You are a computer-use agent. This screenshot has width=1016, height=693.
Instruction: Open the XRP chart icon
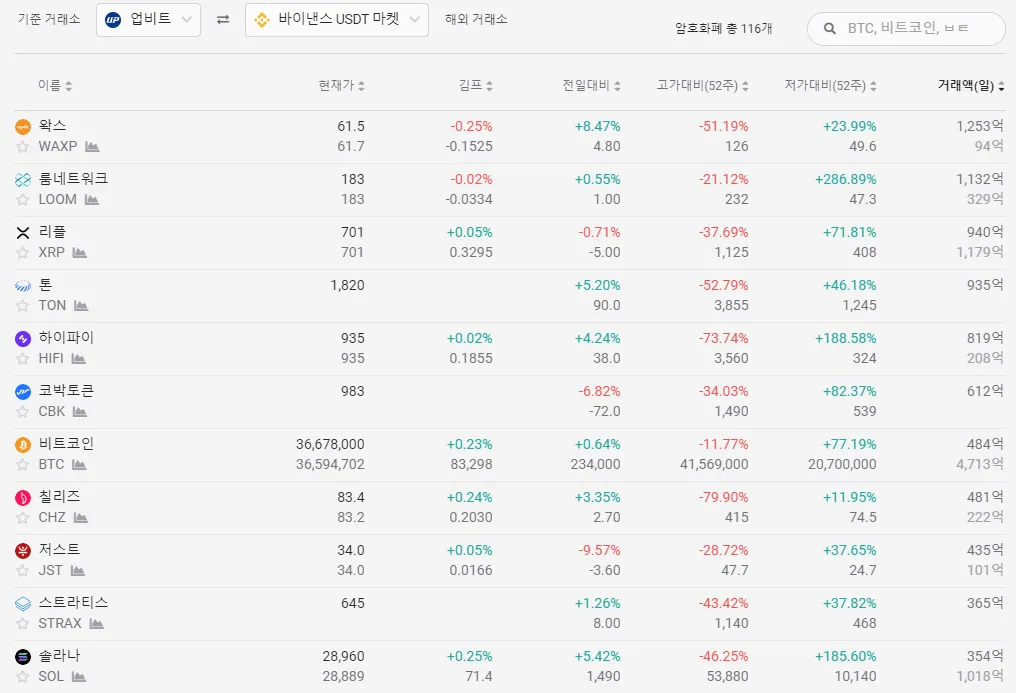click(80, 253)
